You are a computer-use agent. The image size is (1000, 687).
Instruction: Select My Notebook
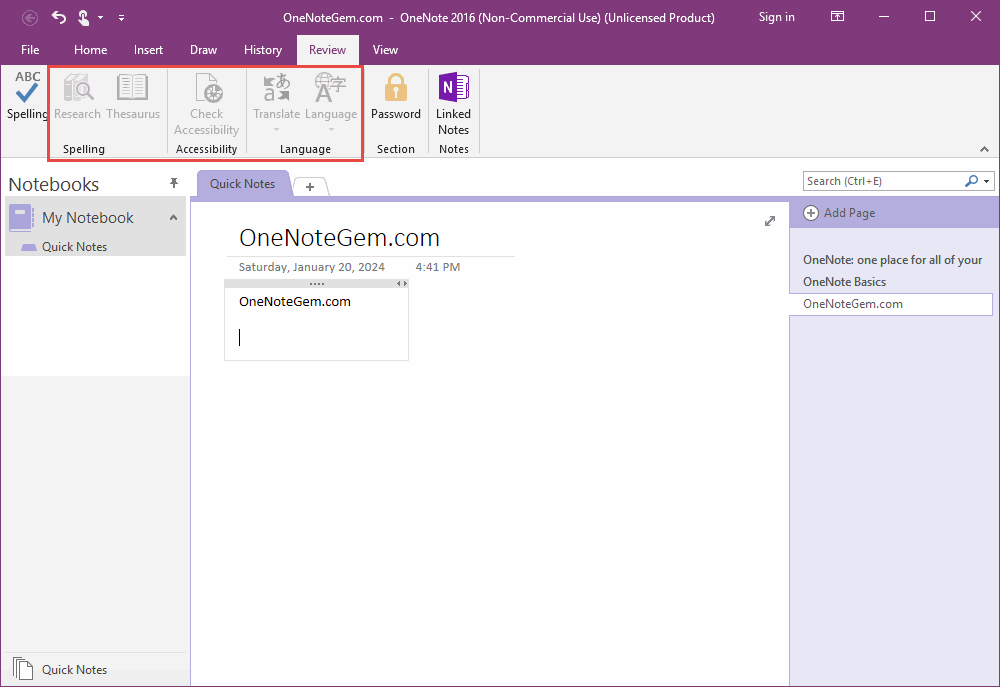[x=87, y=218]
